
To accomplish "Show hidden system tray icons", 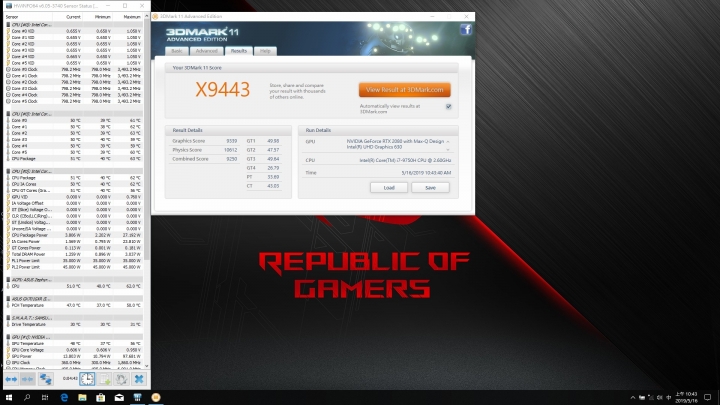I will [633, 398].
